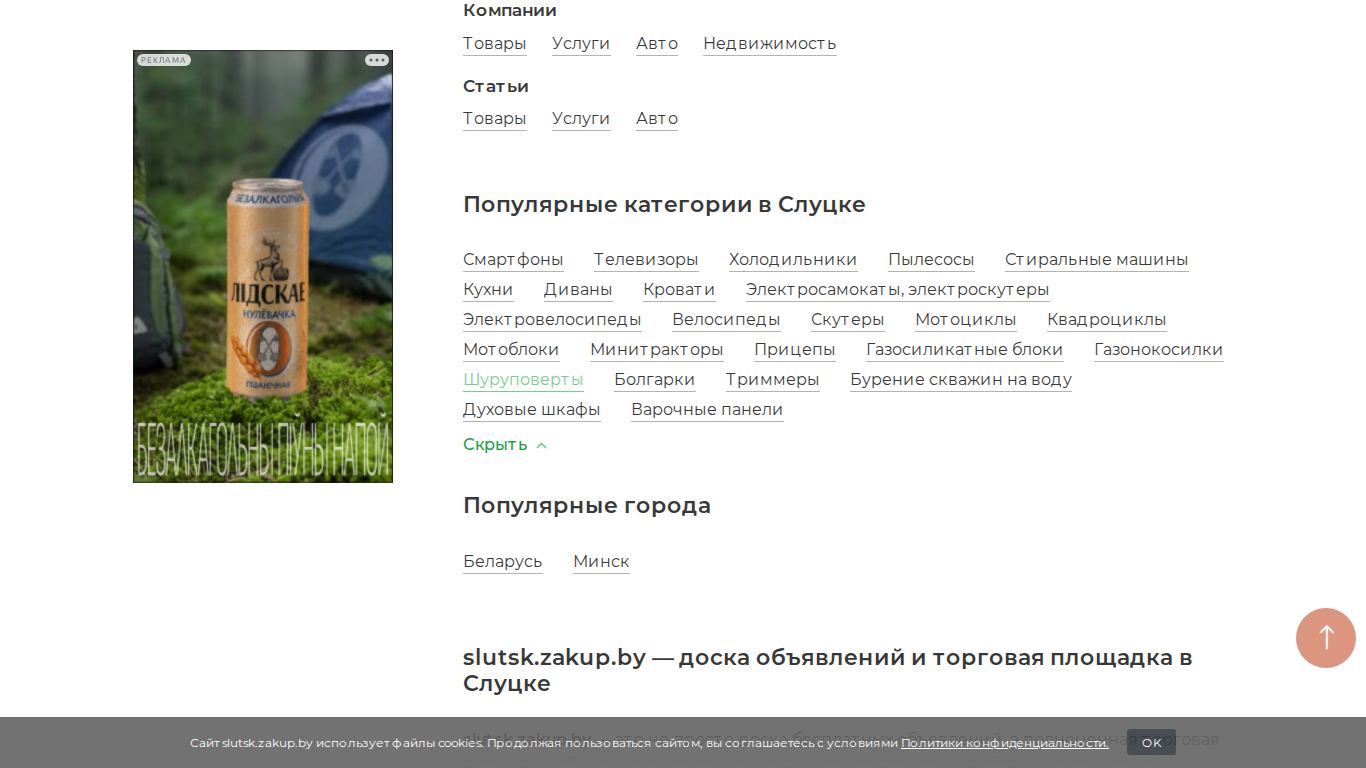Select the Болгарки category
Image resolution: width=1366 pixels, height=768 pixels.
pos(655,379)
